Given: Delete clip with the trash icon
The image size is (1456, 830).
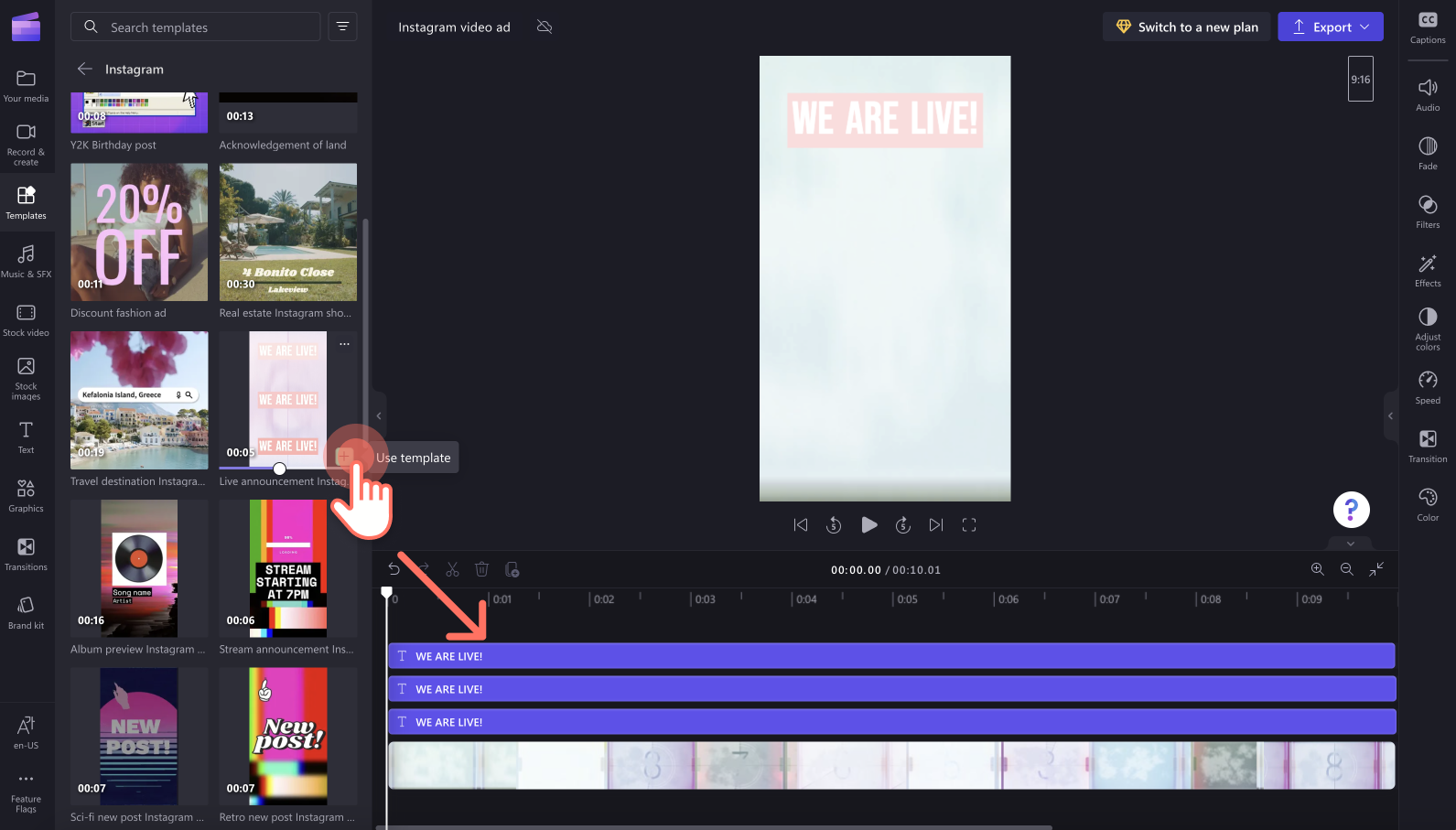Looking at the screenshot, I should (x=482, y=569).
